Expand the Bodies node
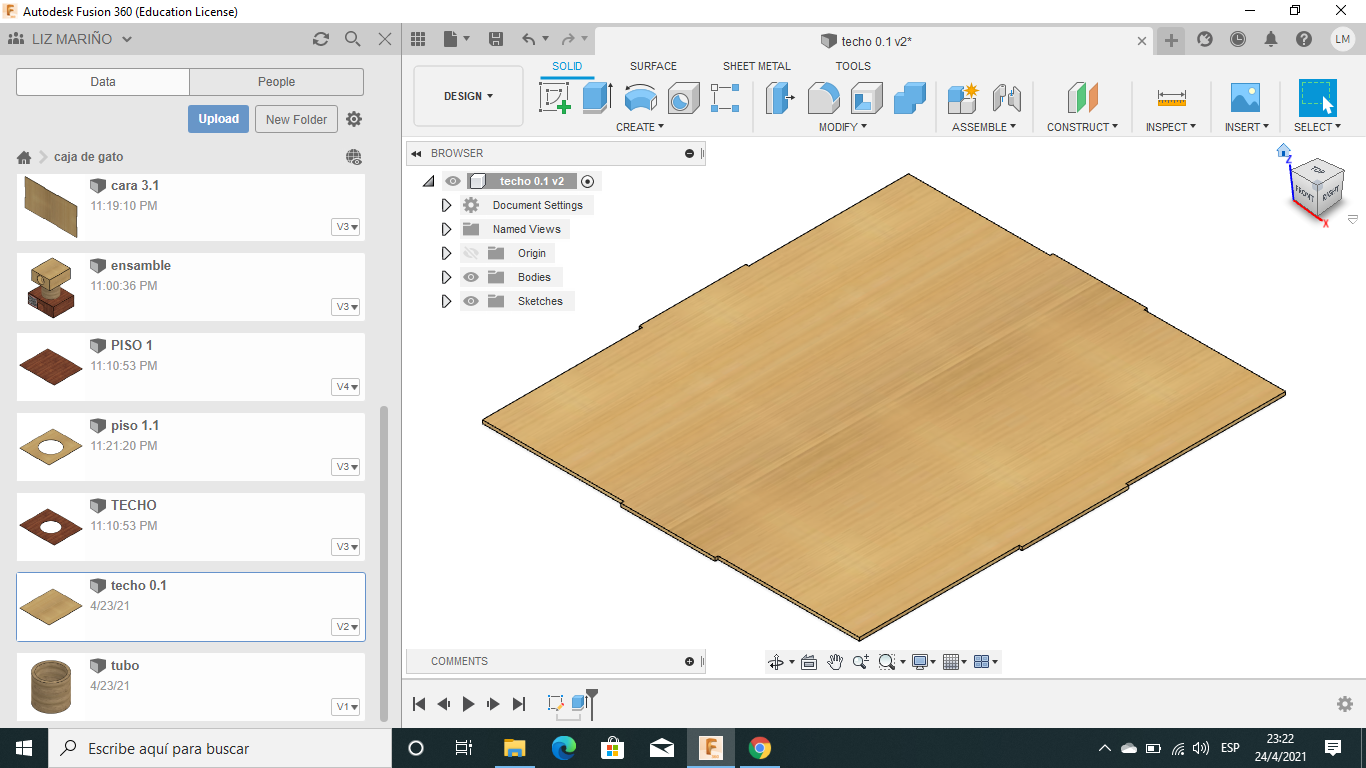The height and width of the screenshot is (768, 1366). (x=447, y=277)
